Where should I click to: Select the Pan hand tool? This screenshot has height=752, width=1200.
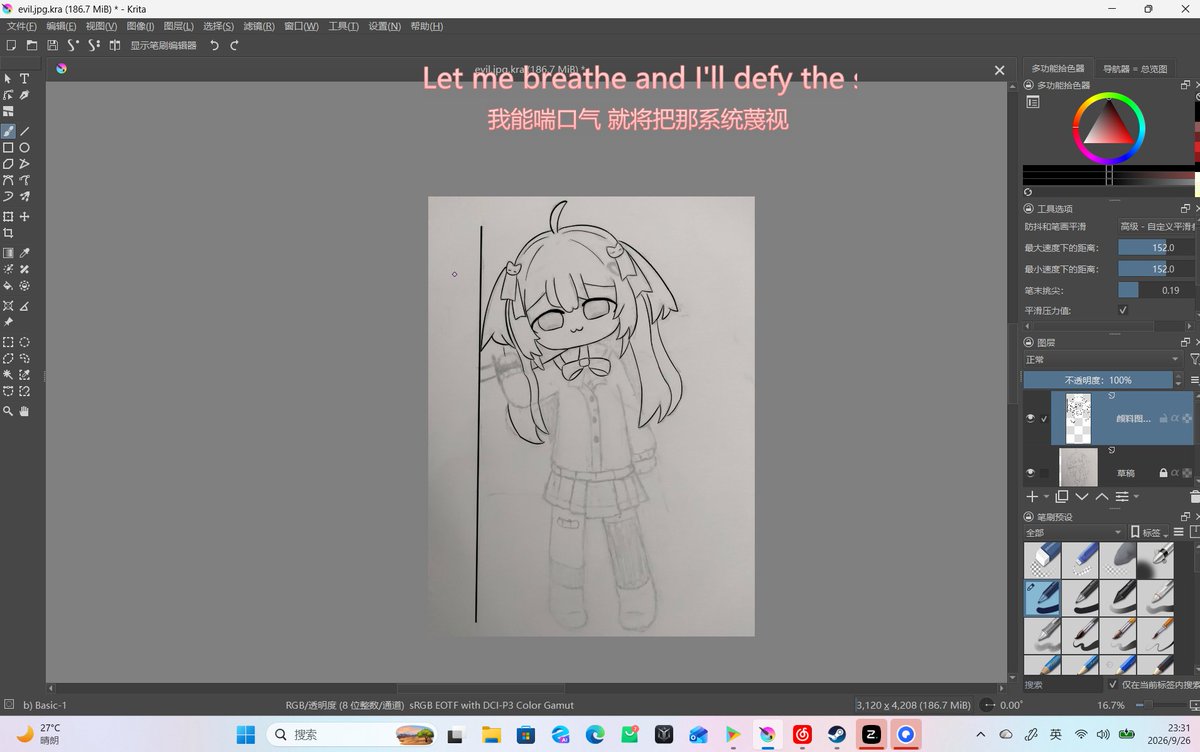(x=25, y=411)
